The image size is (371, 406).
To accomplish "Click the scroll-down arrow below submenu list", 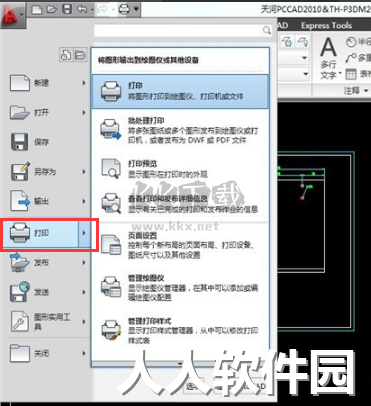I will tap(180, 363).
